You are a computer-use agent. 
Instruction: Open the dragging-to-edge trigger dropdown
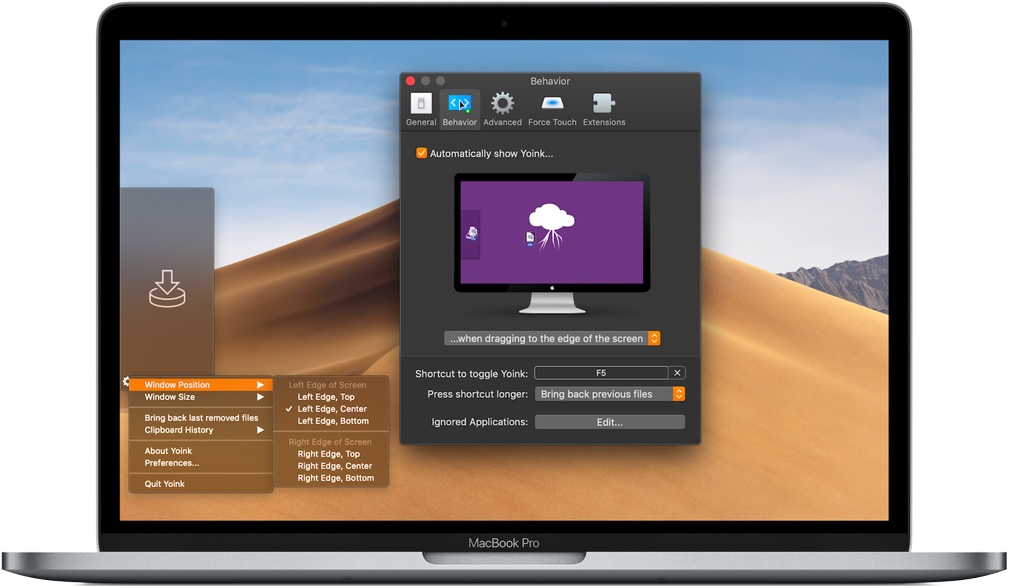click(x=552, y=338)
